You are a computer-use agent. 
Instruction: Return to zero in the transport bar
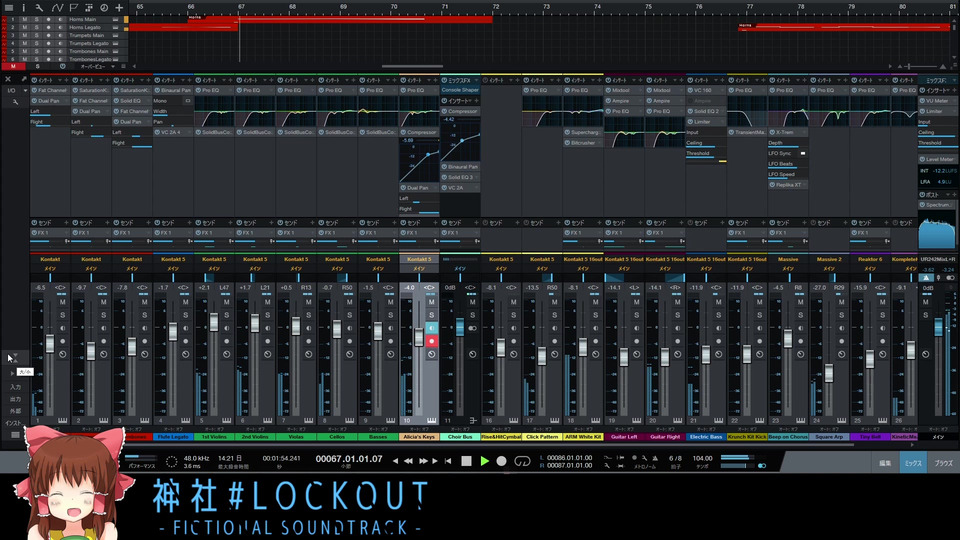pos(448,461)
